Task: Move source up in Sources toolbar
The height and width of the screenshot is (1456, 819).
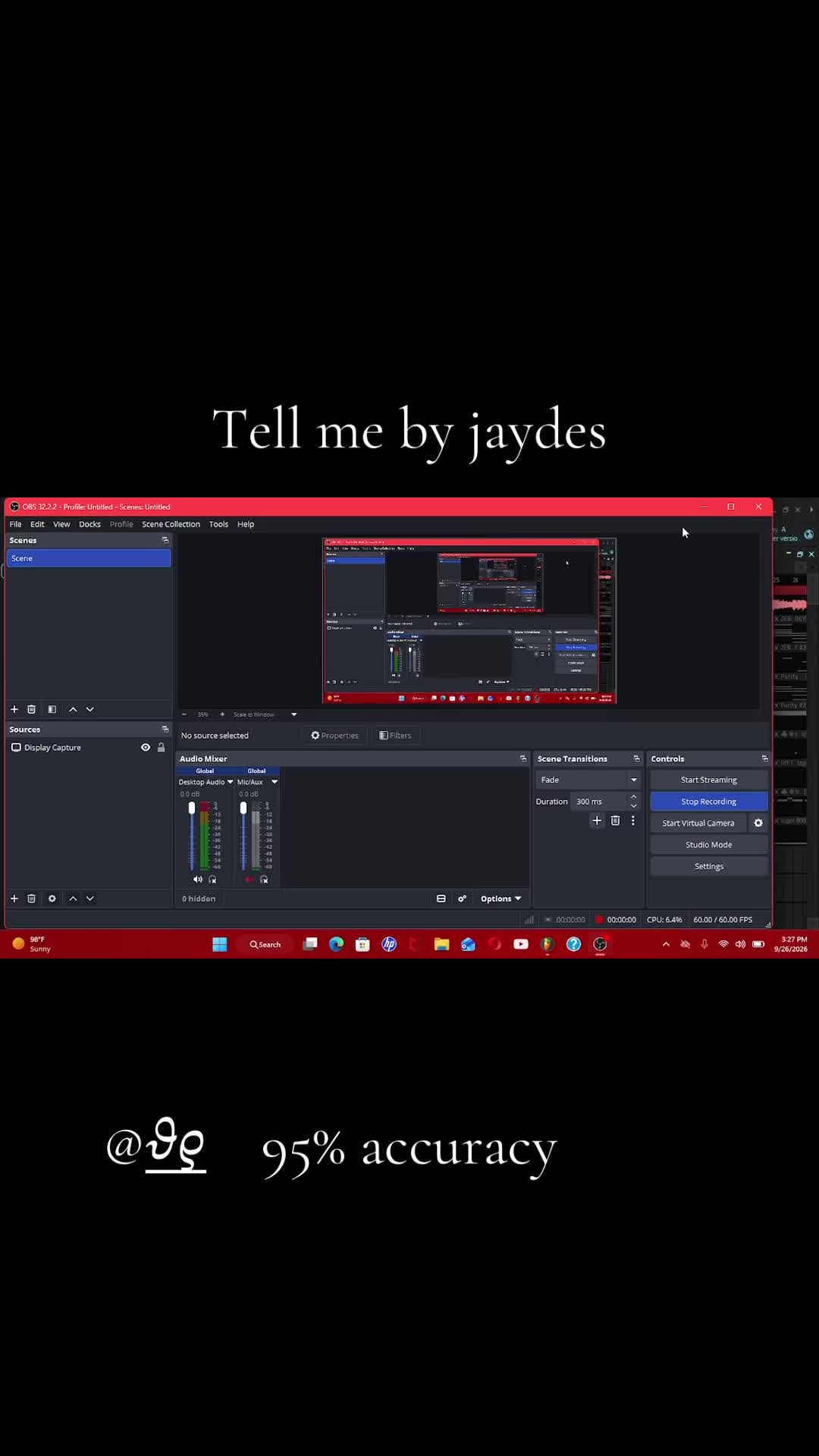Action: pyautogui.click(x=73, y=899)
